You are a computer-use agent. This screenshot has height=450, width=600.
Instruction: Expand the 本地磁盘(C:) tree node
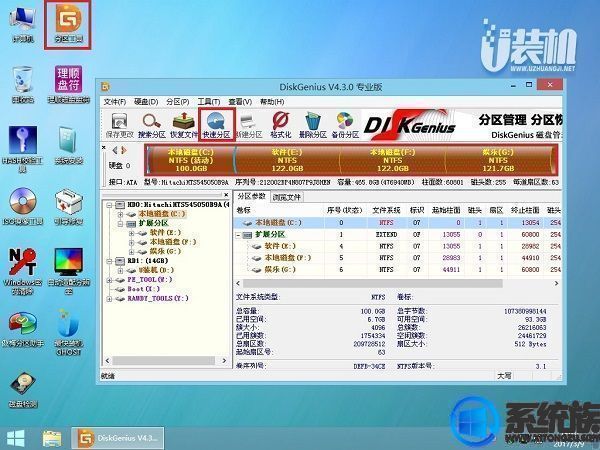pyautogui.click(x=121, y=214)
